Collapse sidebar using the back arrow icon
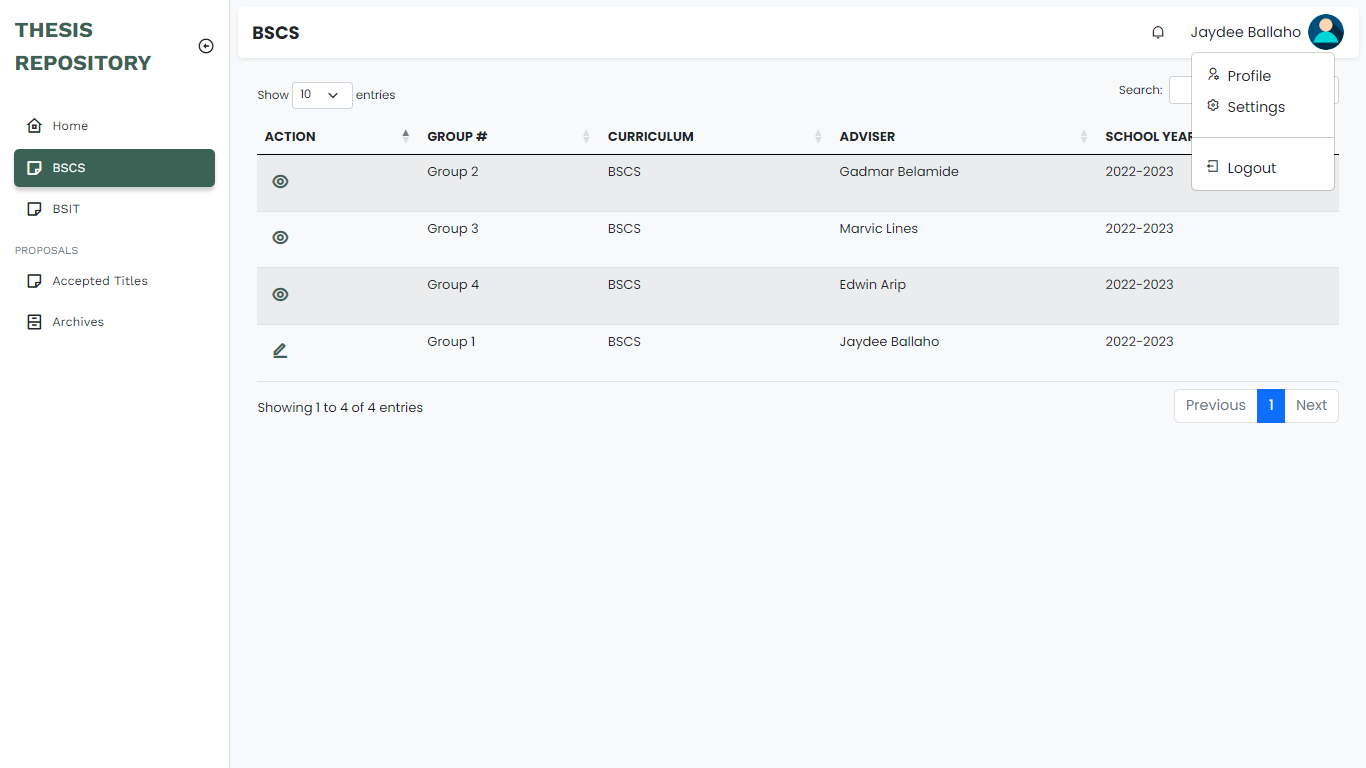The image size is (1366, 768). pyautogui.click(x=206, y=46)
